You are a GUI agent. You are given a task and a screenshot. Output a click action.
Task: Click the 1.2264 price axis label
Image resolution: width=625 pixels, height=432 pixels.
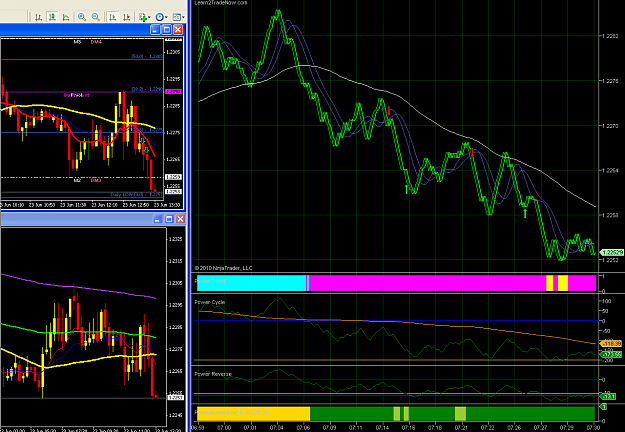(x=610, y=171)
